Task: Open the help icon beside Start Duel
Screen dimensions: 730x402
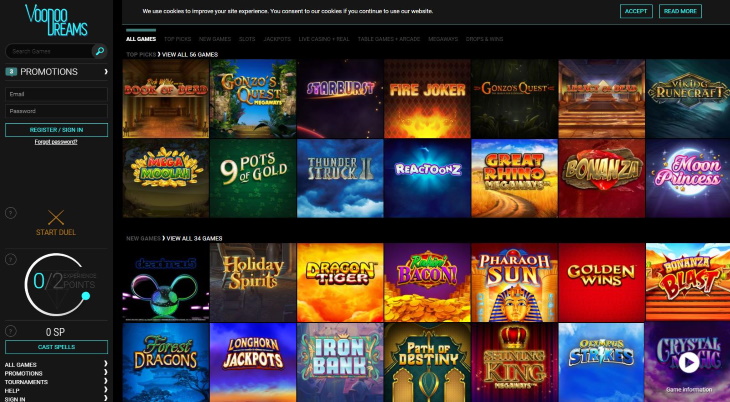Action: (10, 213)
